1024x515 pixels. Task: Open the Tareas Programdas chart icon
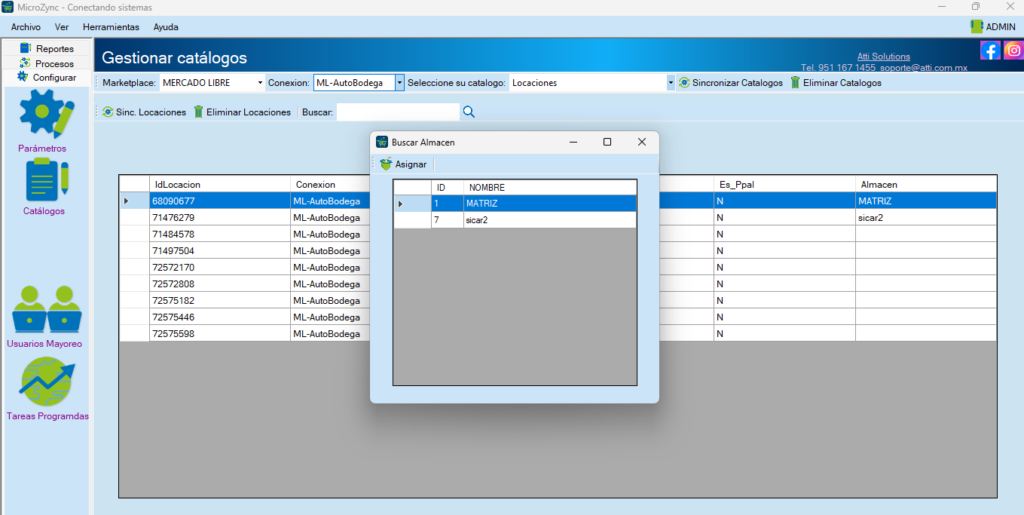[46, 382]
